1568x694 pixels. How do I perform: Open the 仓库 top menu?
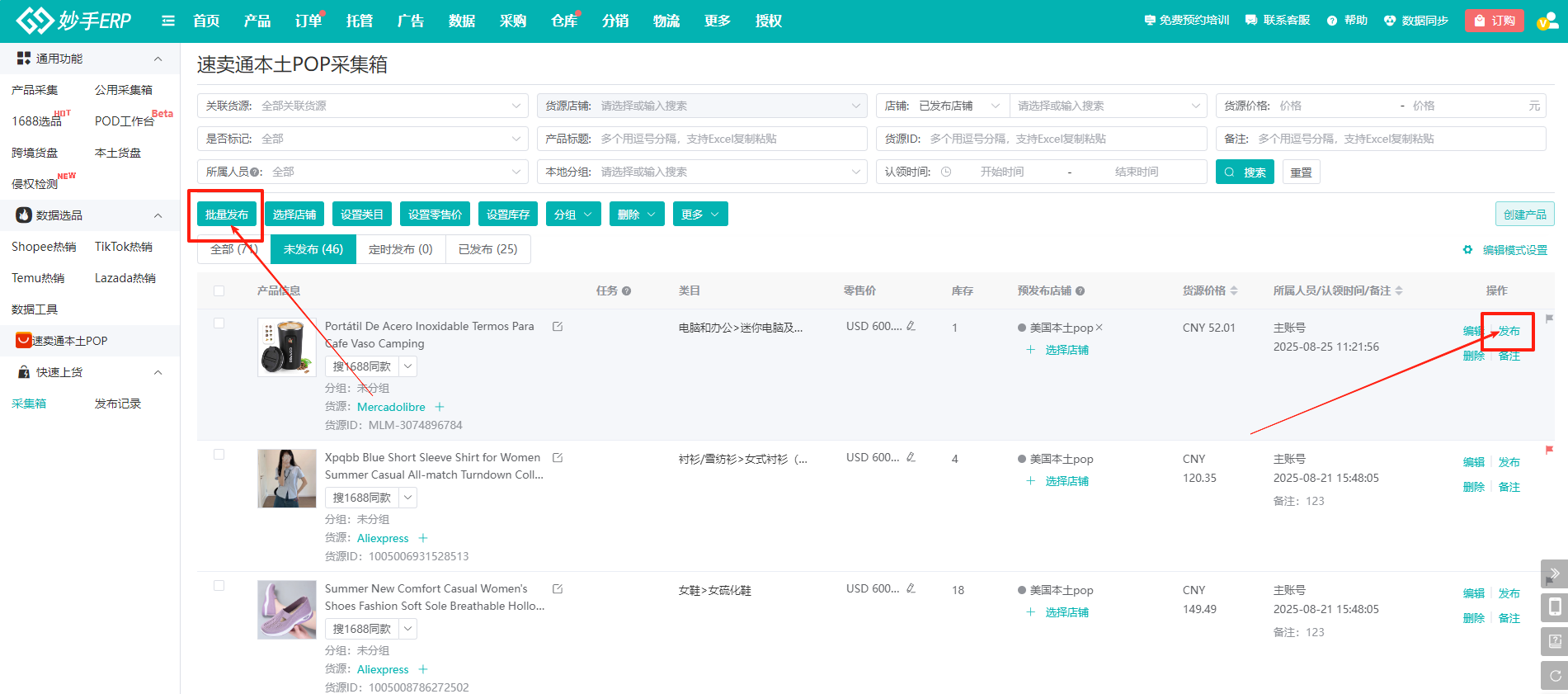(x=564, y=21)
